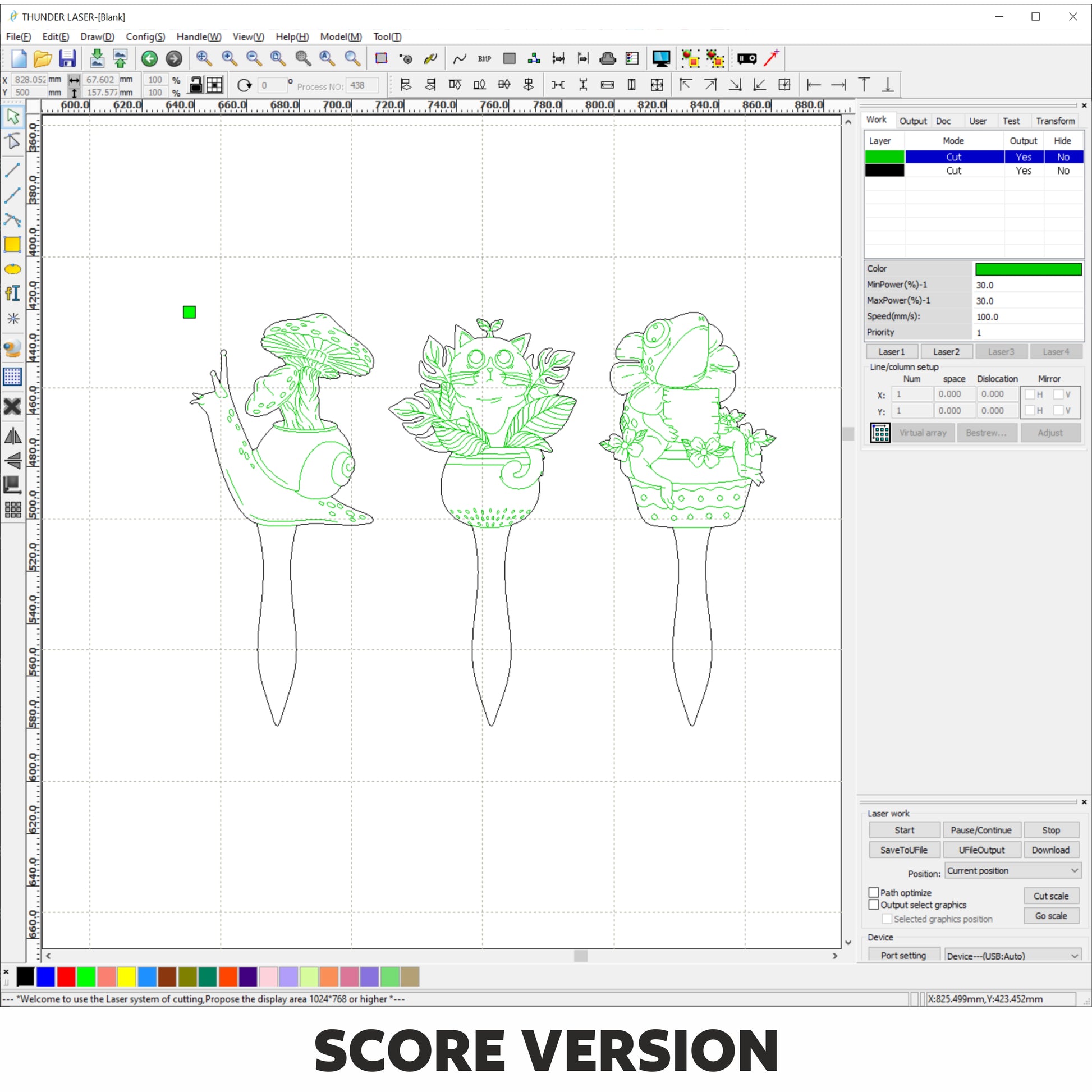Click the undo green arrow icon
Viewport: 1092px width, 1092px height.
(149, 58)
